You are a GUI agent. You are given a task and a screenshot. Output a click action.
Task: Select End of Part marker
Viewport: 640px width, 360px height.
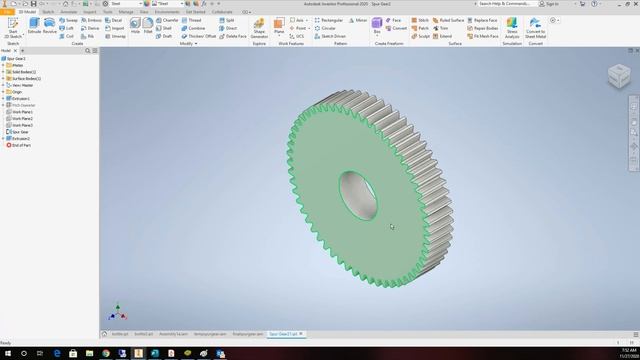(x=18, y=145)
